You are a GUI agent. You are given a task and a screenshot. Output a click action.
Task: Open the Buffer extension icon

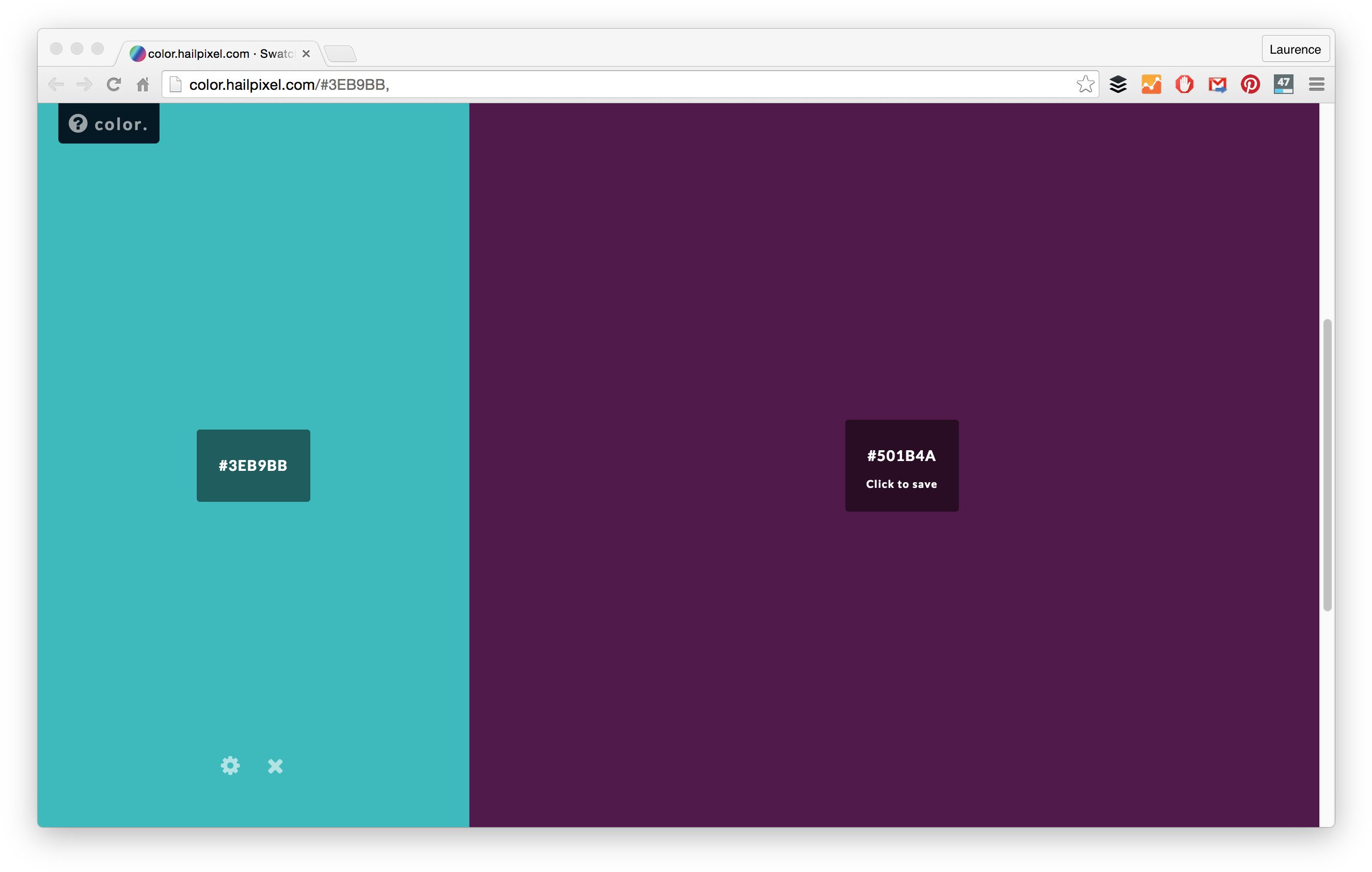point(1118,84)
